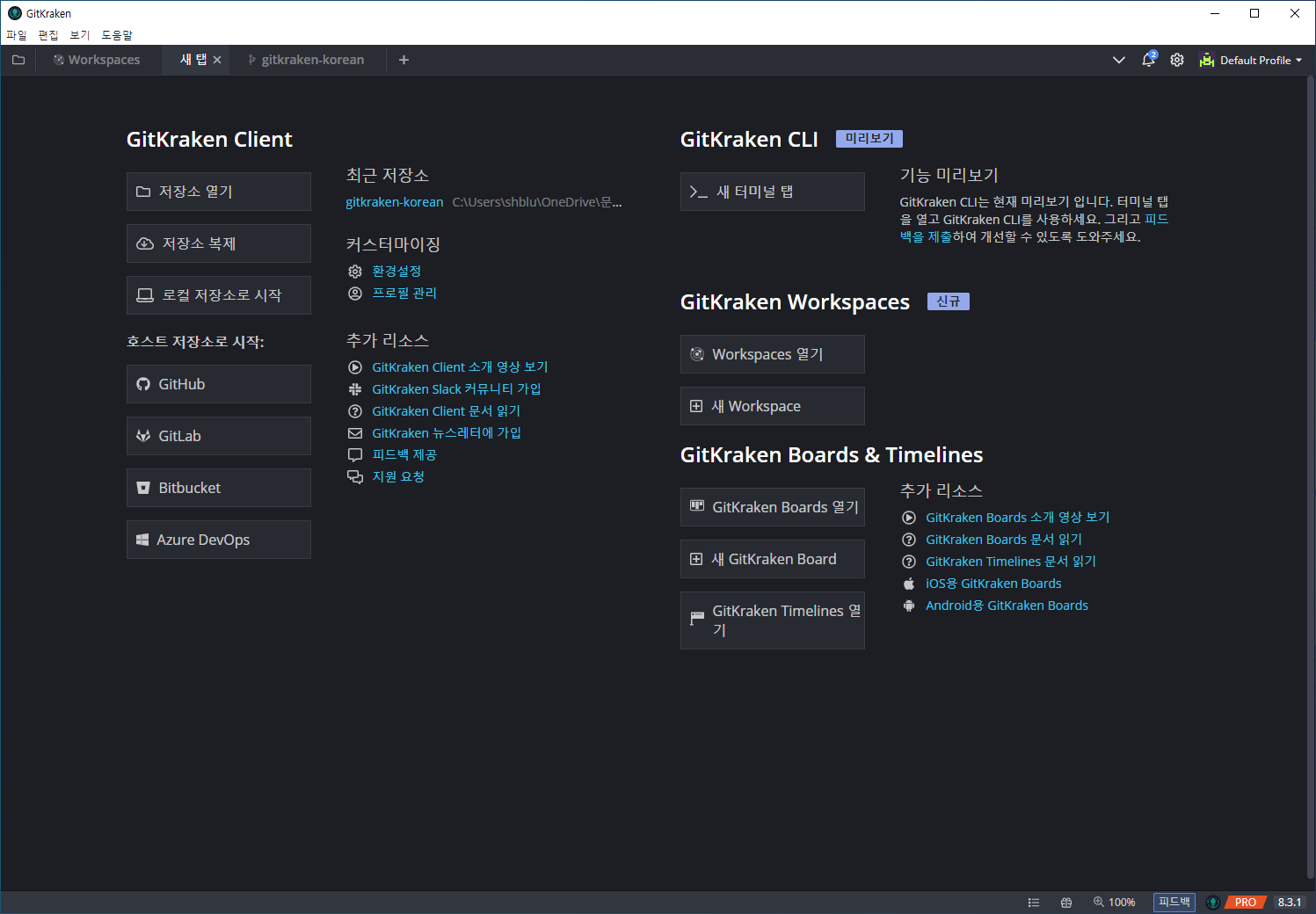Click the Workspaces 열기 button
Screen dimensions: 1316x914
[773, 354]
